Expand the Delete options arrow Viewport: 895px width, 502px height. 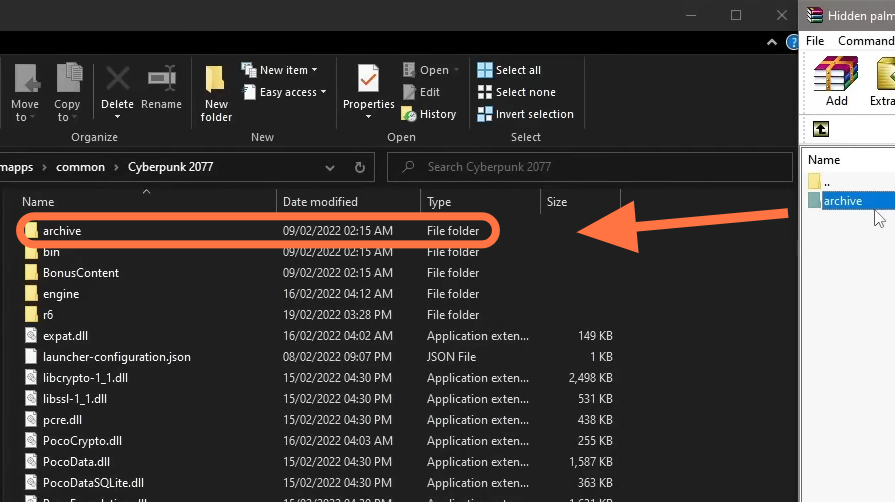[117, 117]
